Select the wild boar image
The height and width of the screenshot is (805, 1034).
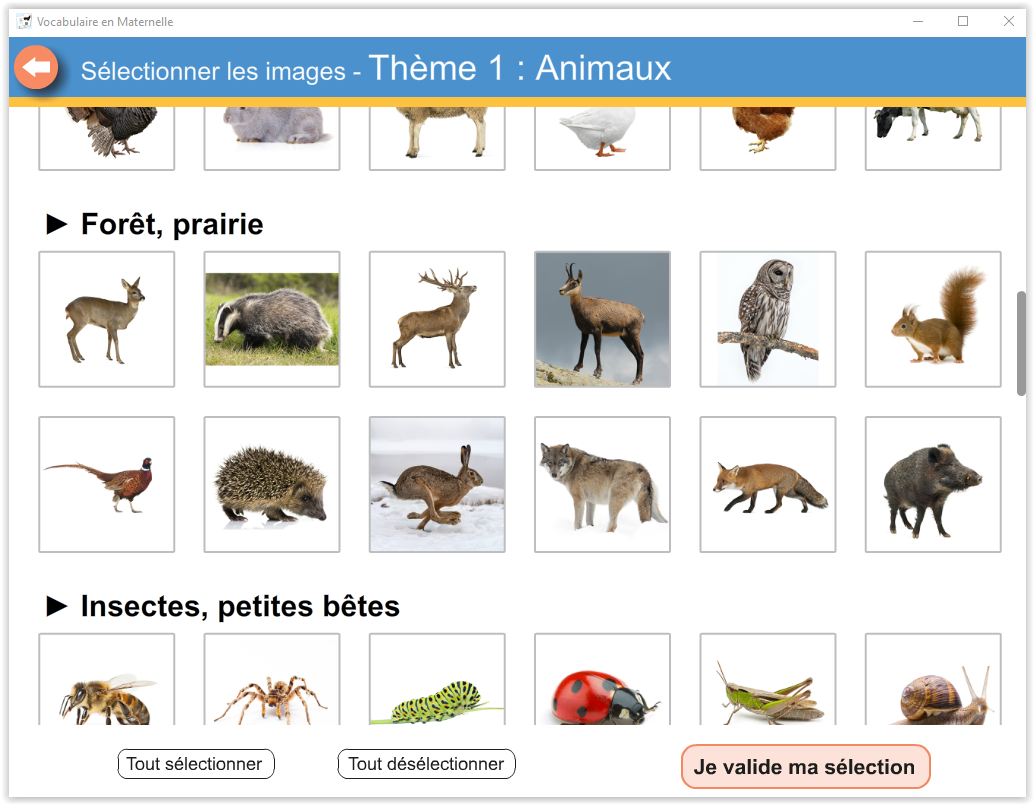[x=932, y=484]
